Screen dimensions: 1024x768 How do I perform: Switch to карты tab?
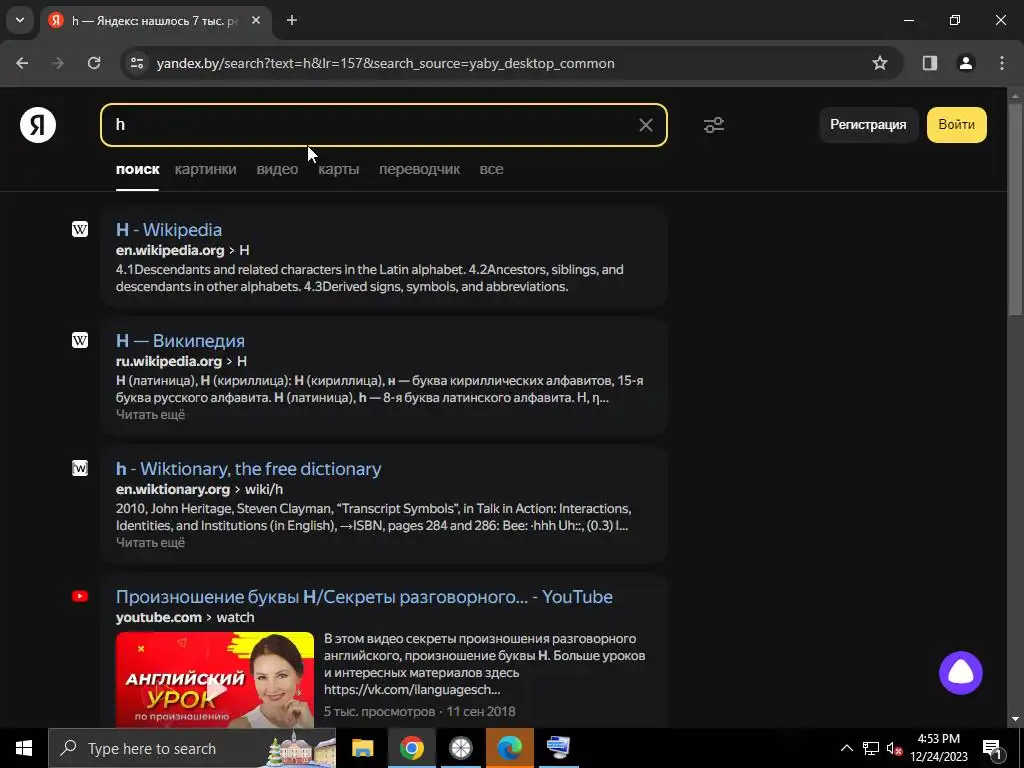pyautogui.click(x=338, y=169)
